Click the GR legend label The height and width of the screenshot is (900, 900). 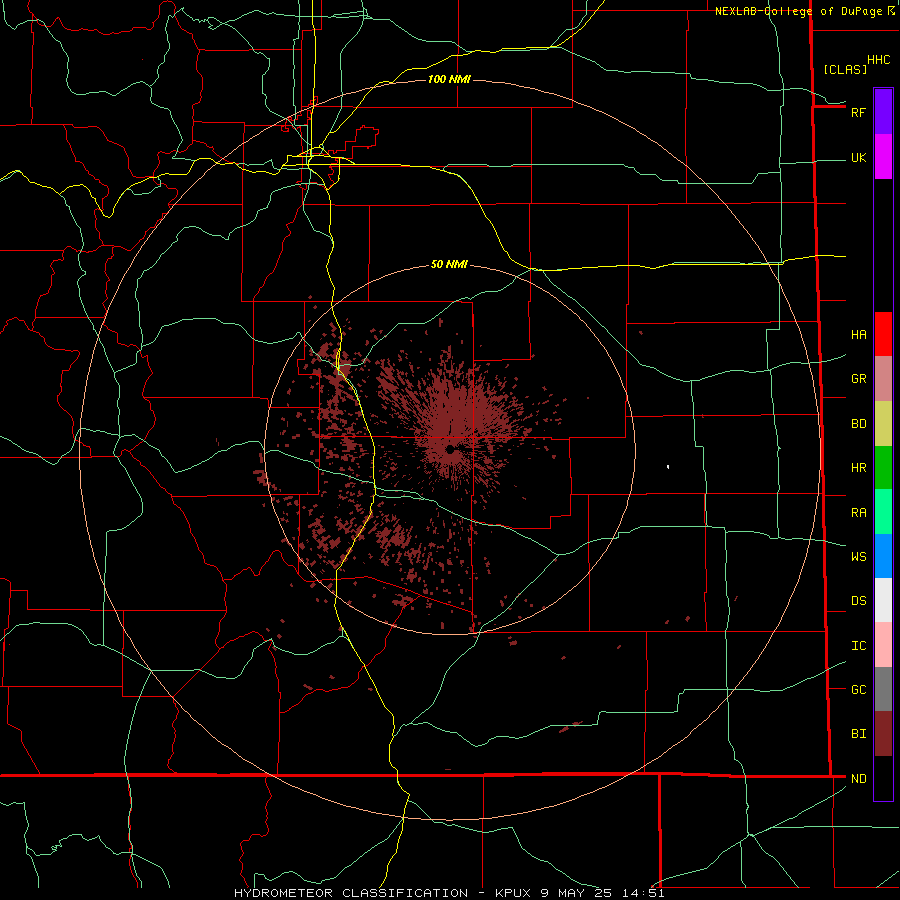(858, 379)
